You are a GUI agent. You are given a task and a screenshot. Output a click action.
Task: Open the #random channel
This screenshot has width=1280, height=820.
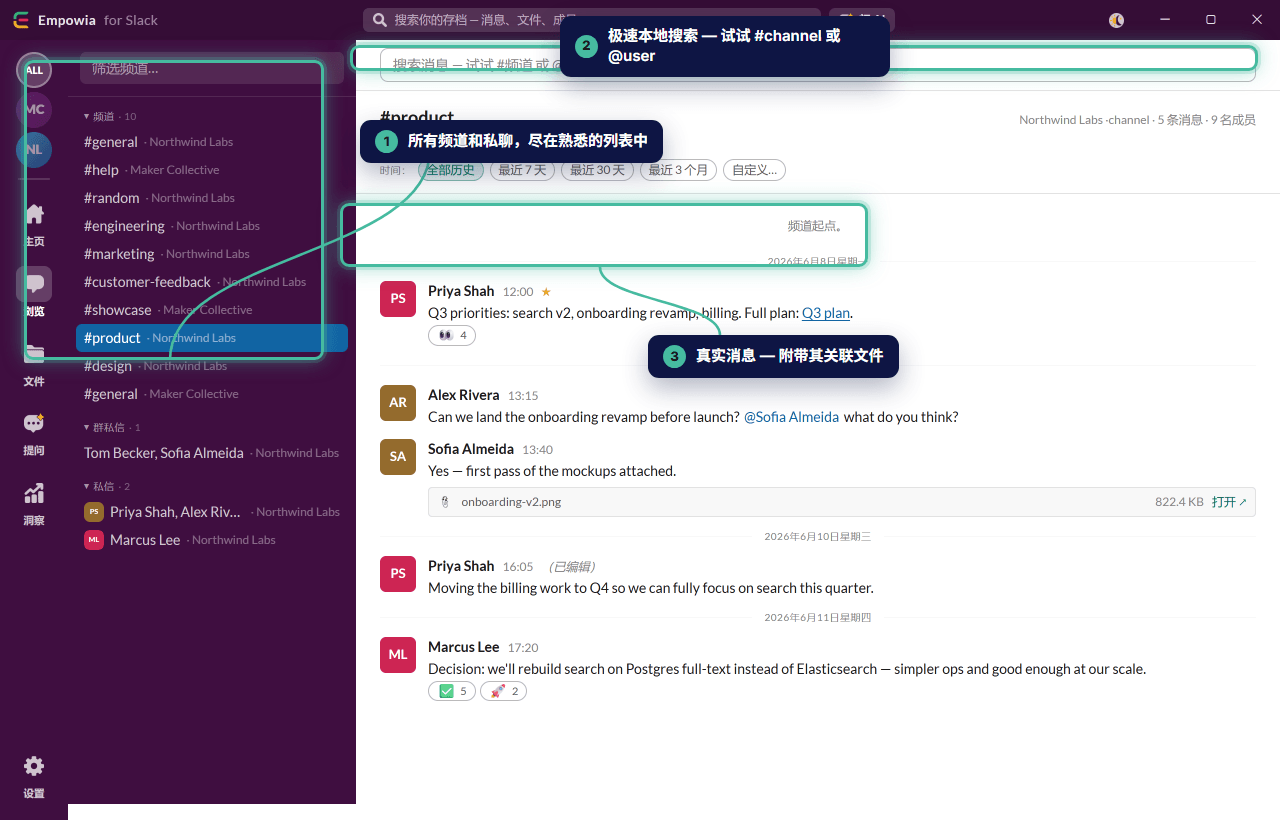pyautogui.click(x=212, y=198)
